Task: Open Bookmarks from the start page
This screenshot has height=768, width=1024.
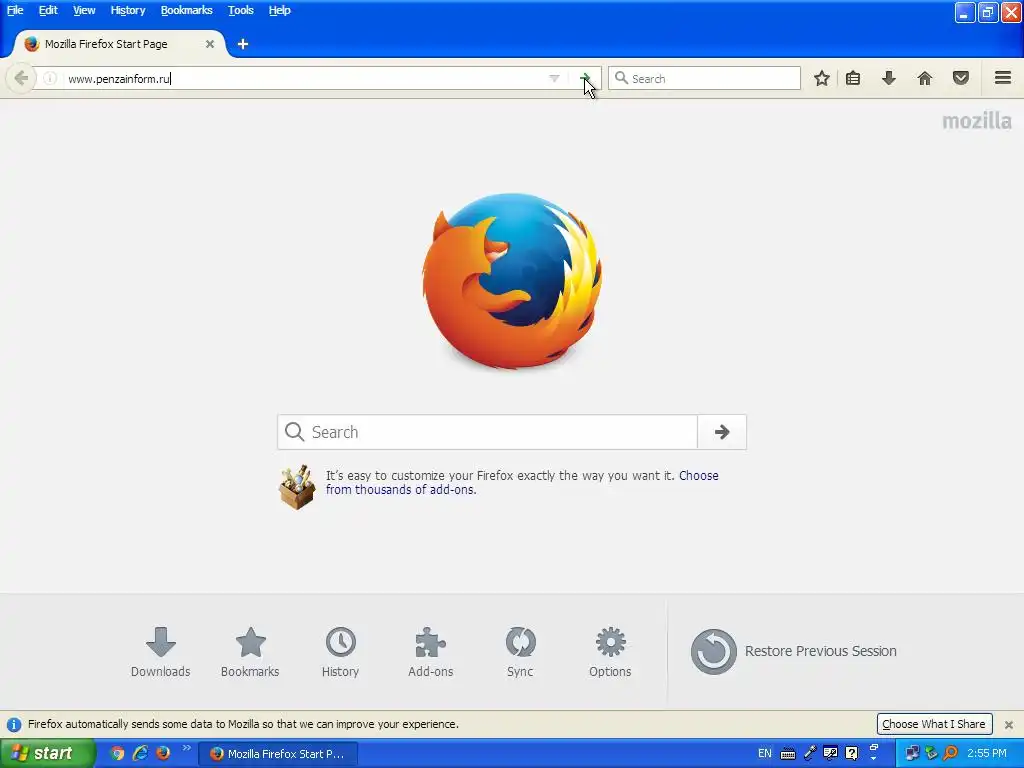Action: [x=250, y=652]
